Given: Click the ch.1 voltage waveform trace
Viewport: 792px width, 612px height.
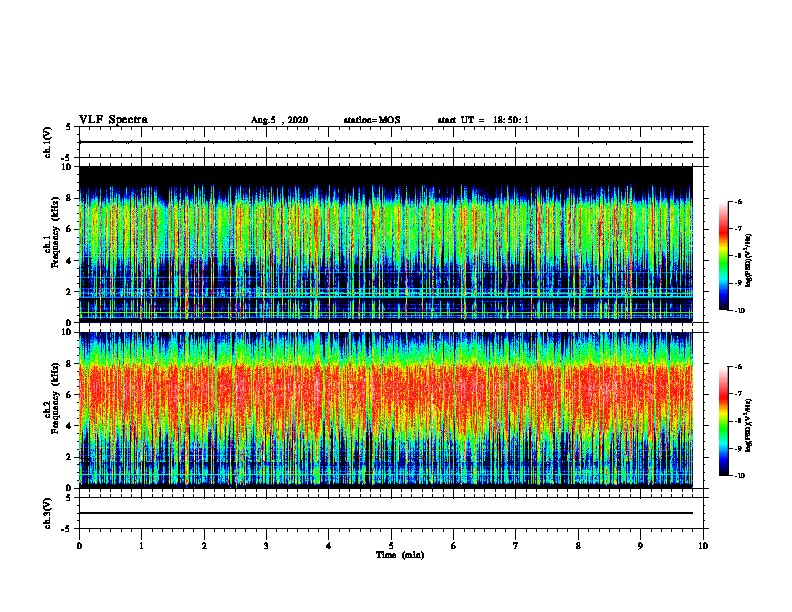Looking at the screenshot, I should (x=386, y=142).
